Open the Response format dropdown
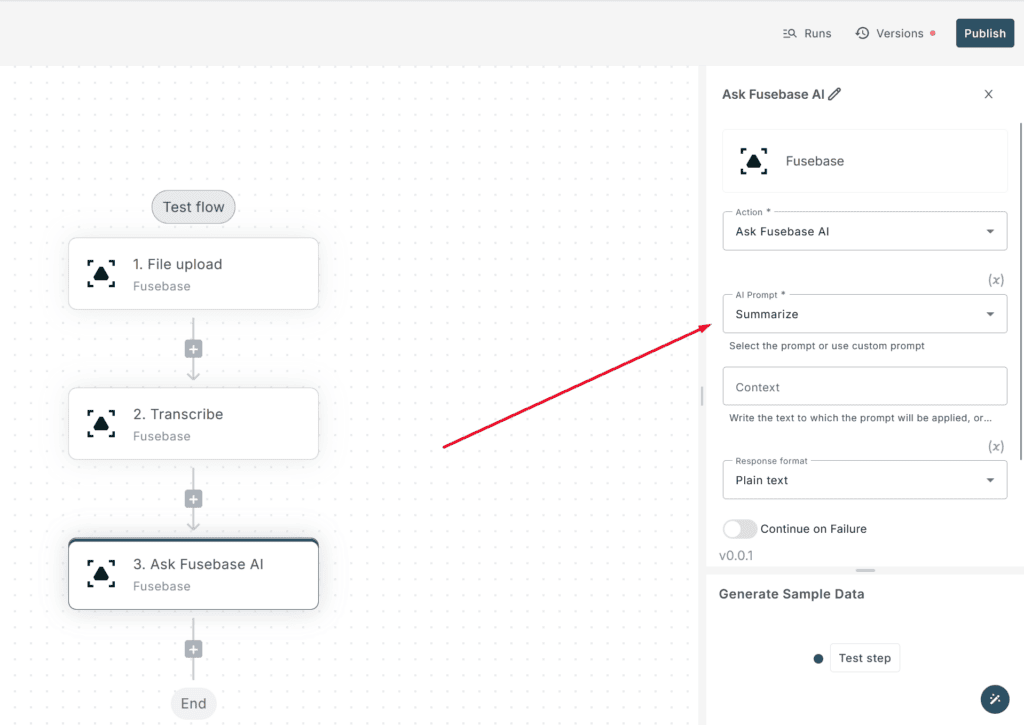Image resolution: width=1024 pixels, height=725 pixels. (x=865, y=480)
